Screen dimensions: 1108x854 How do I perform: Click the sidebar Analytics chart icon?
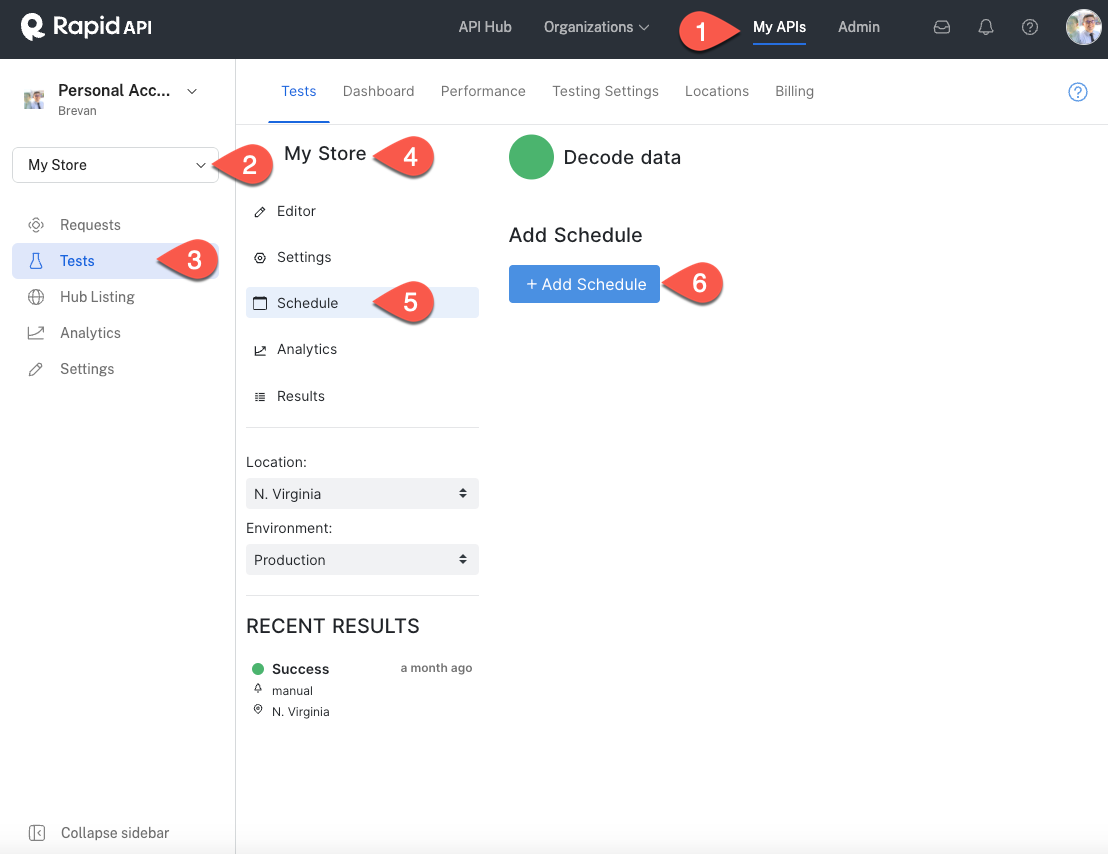36,333
